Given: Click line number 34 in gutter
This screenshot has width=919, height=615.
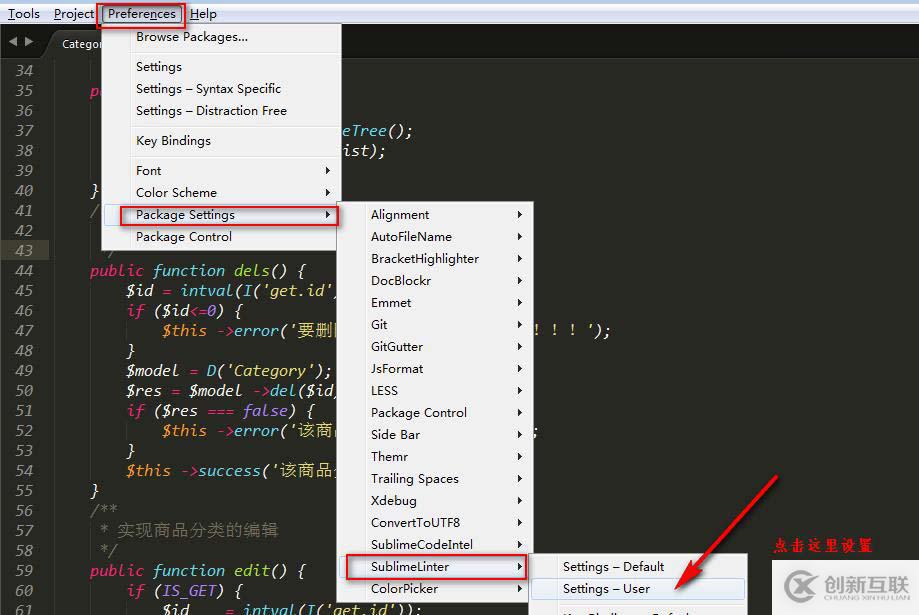Looking at the screenshot, I should 24,70.
